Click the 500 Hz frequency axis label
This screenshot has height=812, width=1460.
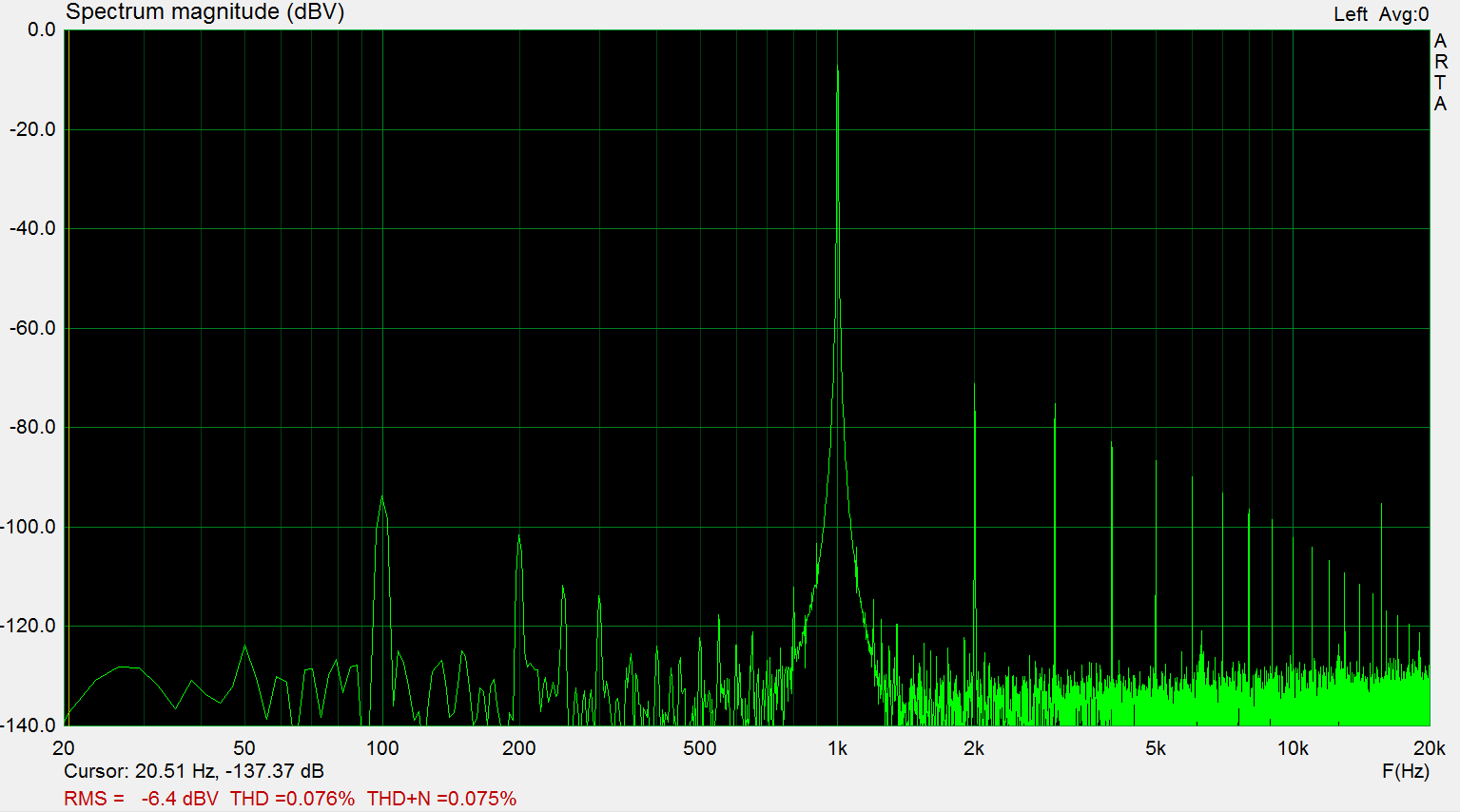click(x=700, y=748)
